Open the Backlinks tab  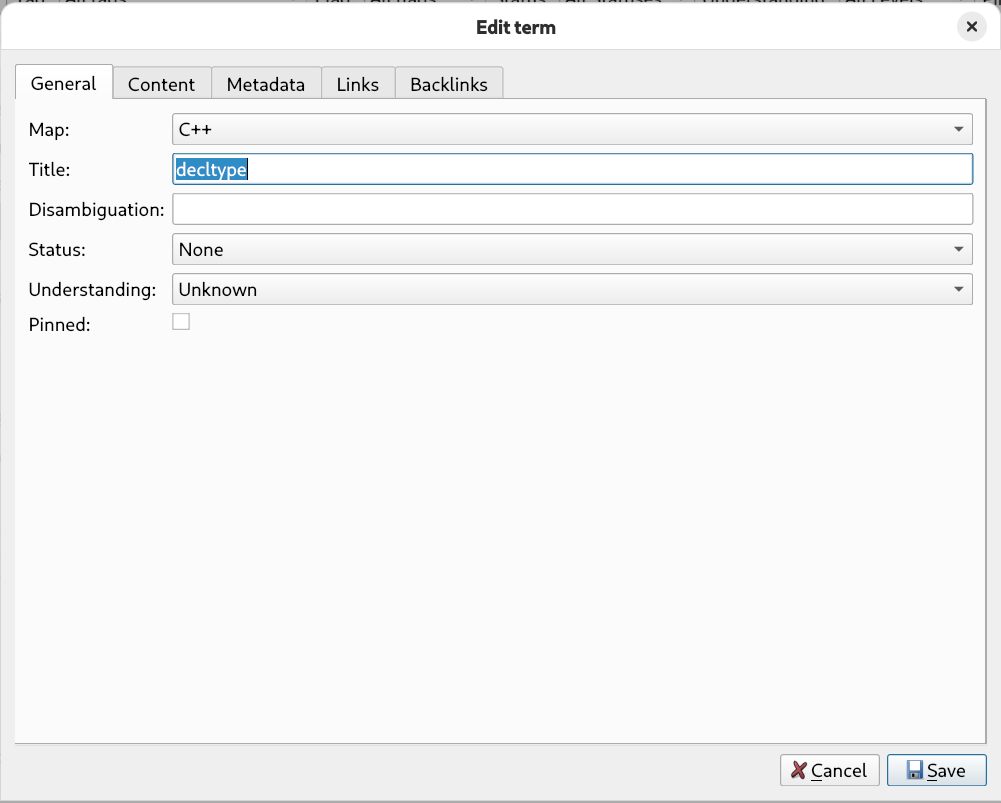(x=449, y=84)
